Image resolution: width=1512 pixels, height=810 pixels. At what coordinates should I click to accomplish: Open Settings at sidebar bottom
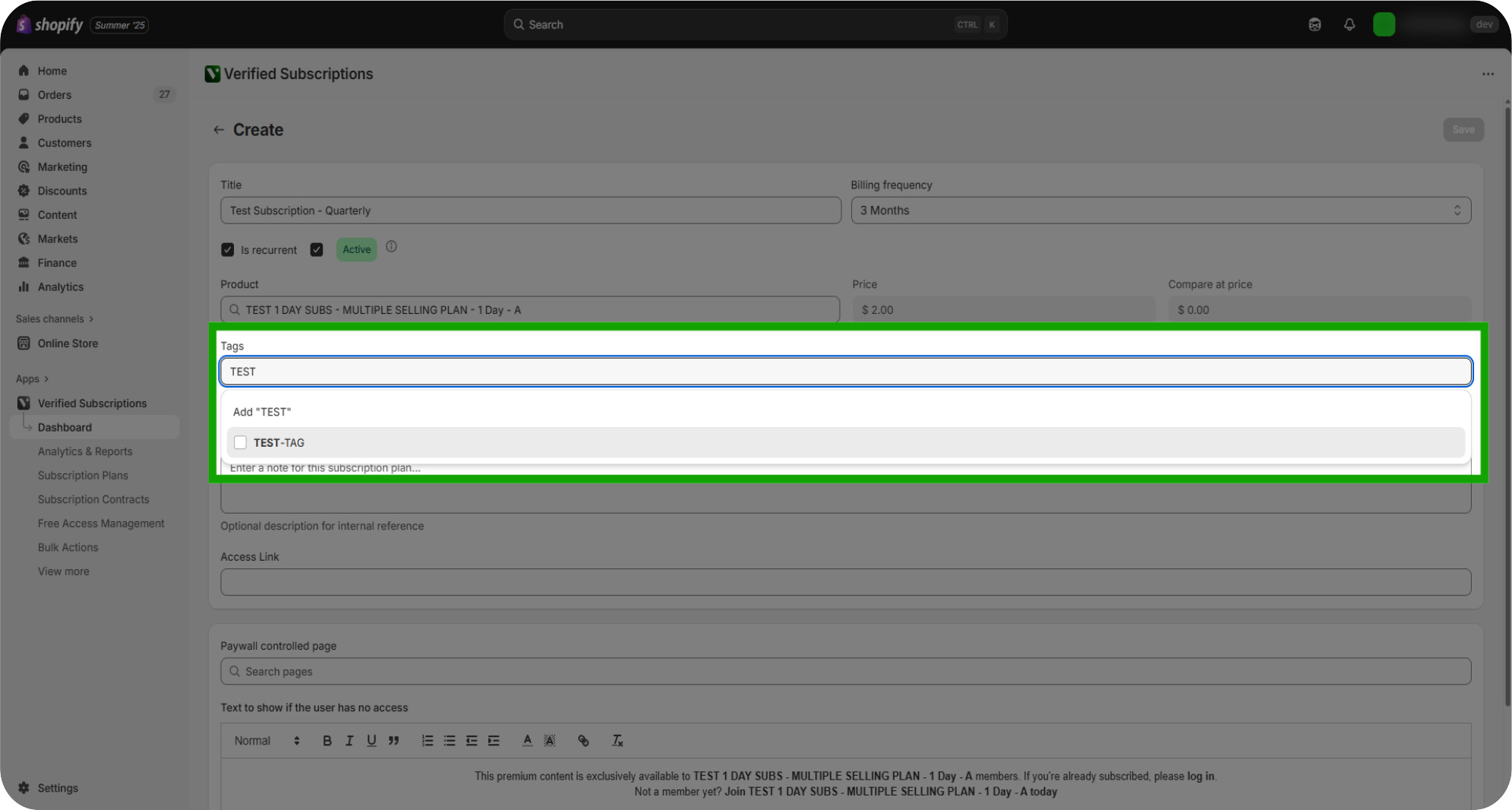[58, 788]
